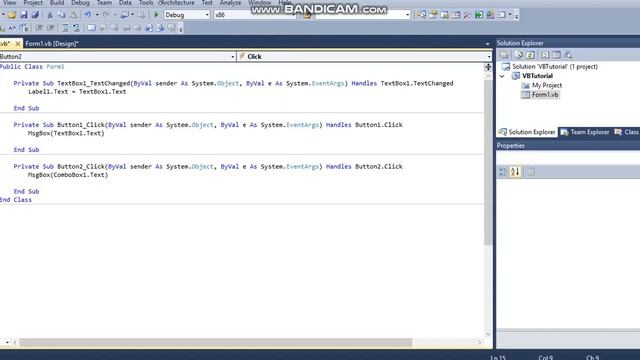This screenshot has height=360, width=640.
Task: Open the Tools menu
Action: point(146,3)
